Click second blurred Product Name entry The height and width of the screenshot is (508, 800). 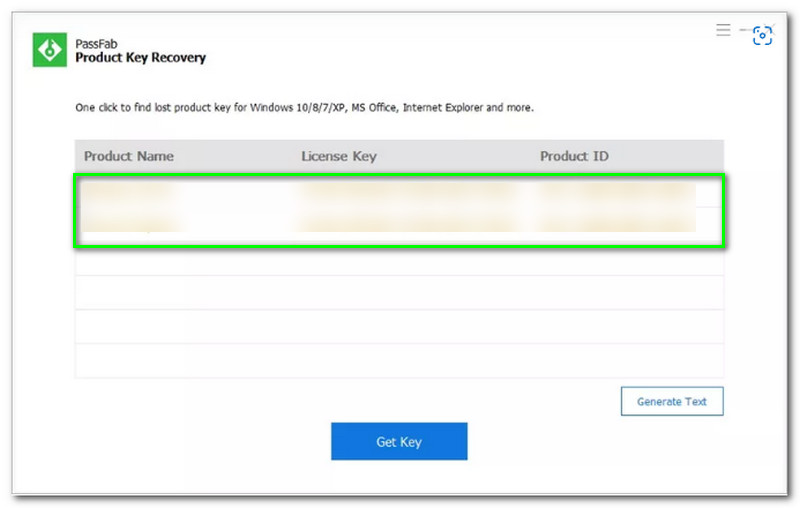pos(132,222)
